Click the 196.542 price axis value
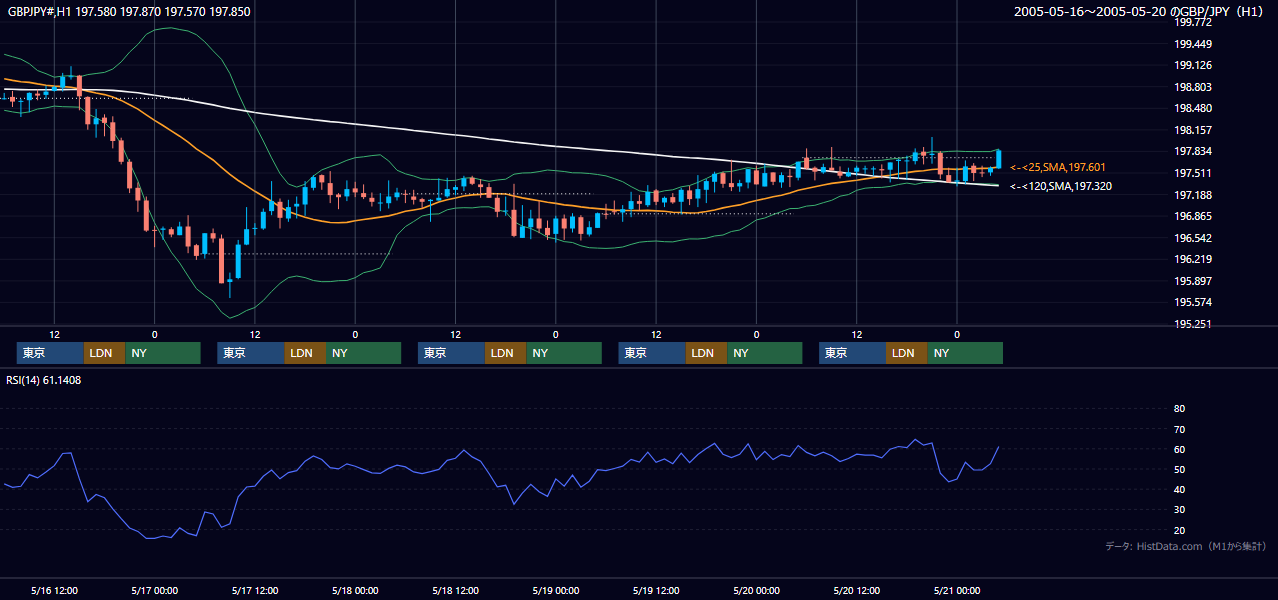The height and width of the screenshot is (600, 1278). tap(1192, 238)
